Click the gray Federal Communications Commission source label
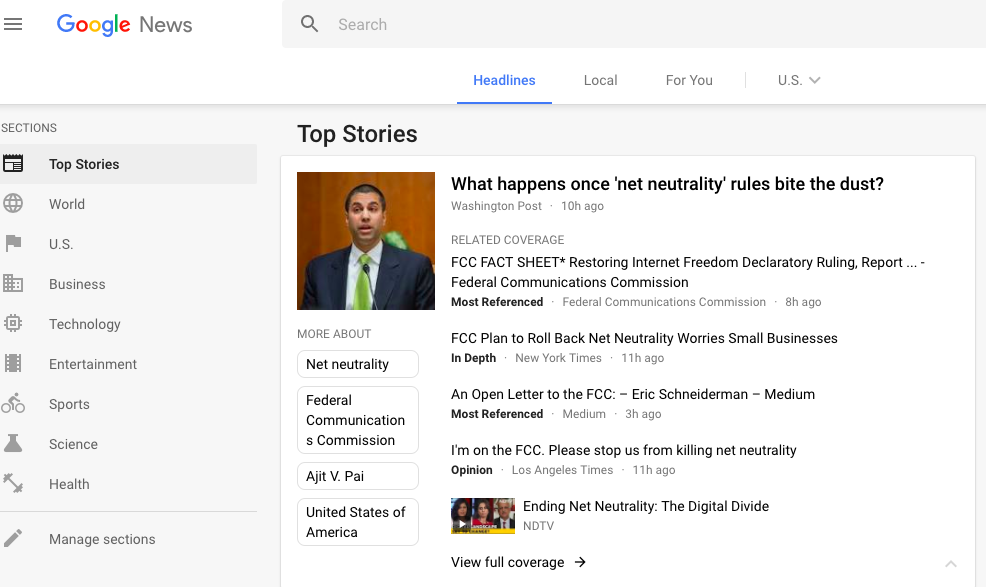 pyautogui.click(x=664, y=302)
